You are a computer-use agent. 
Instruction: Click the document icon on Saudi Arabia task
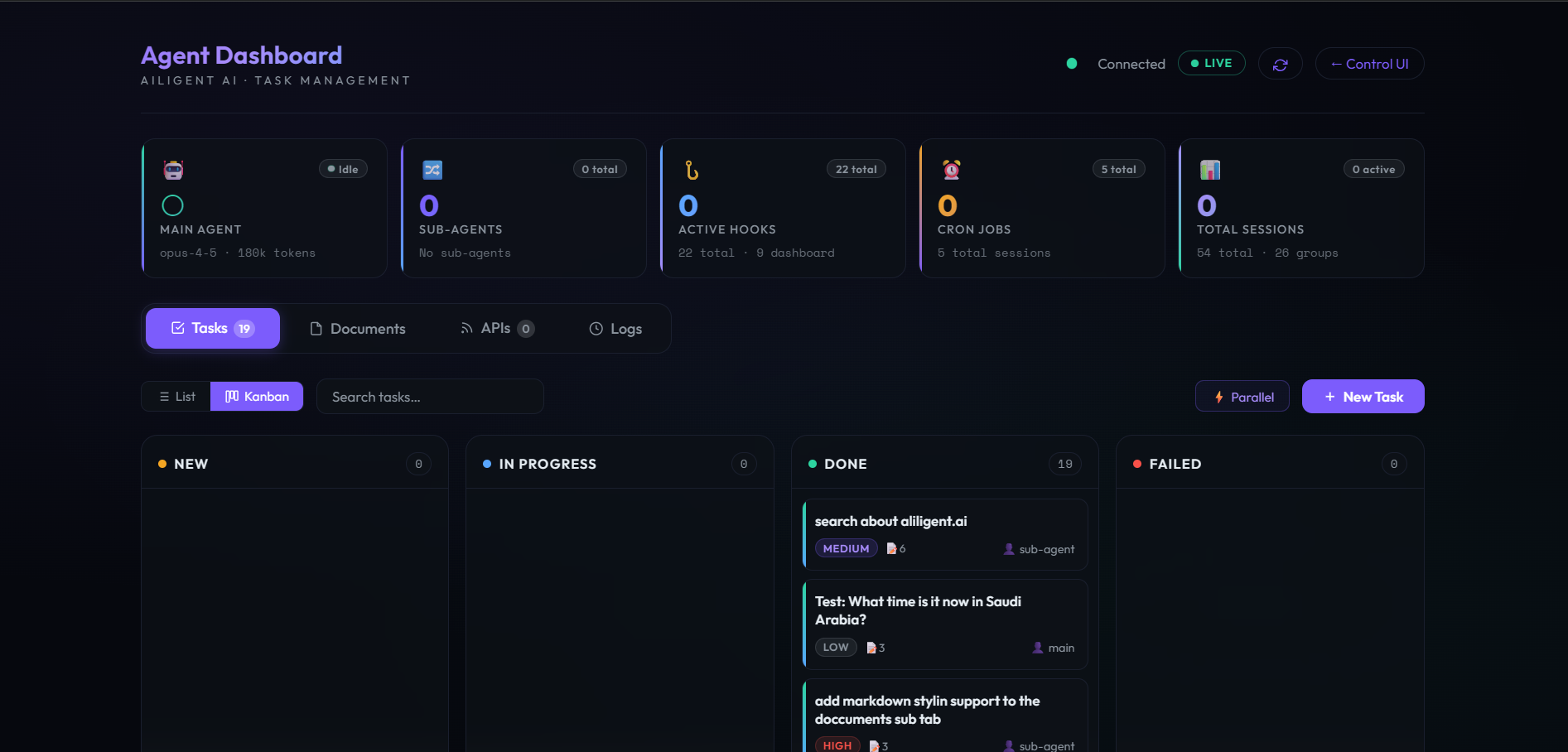(871, 648)
